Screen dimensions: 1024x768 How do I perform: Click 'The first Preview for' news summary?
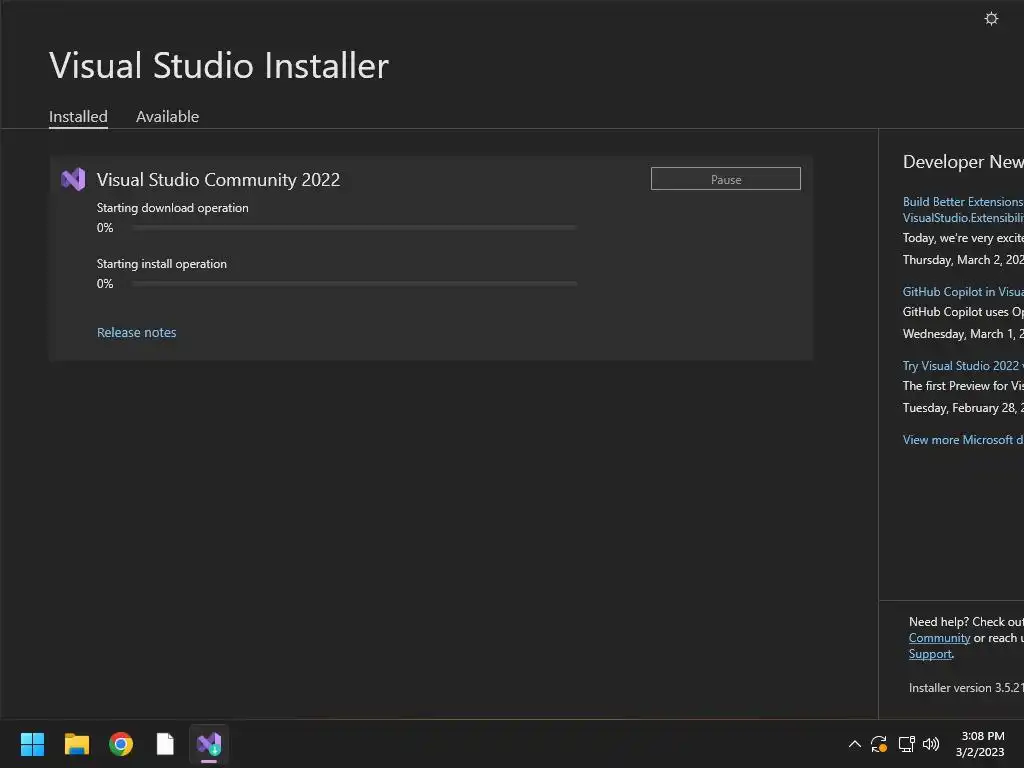coord(963,385)
